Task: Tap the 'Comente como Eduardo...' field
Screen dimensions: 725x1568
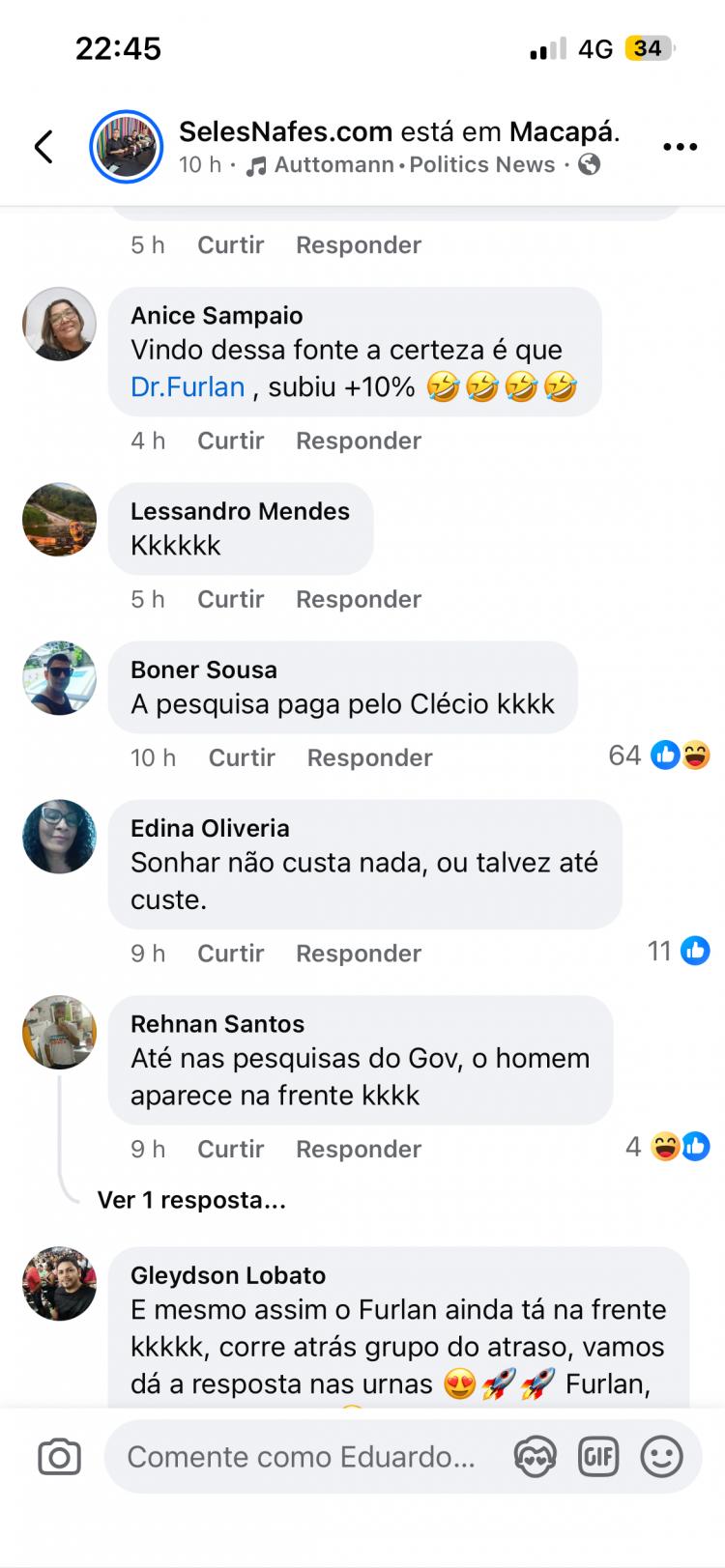Action: (x=302, y=1457)
